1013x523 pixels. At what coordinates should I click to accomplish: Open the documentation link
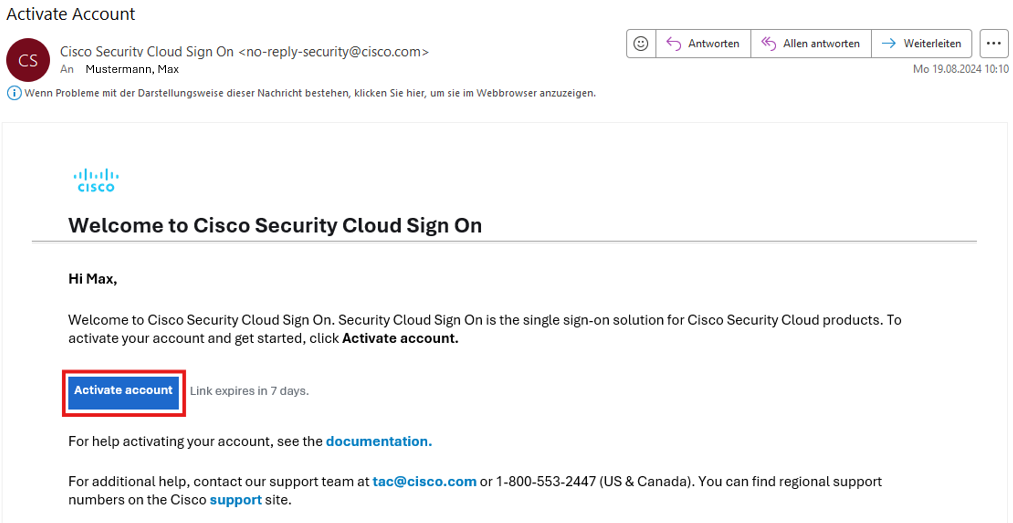tap(378, 441)
